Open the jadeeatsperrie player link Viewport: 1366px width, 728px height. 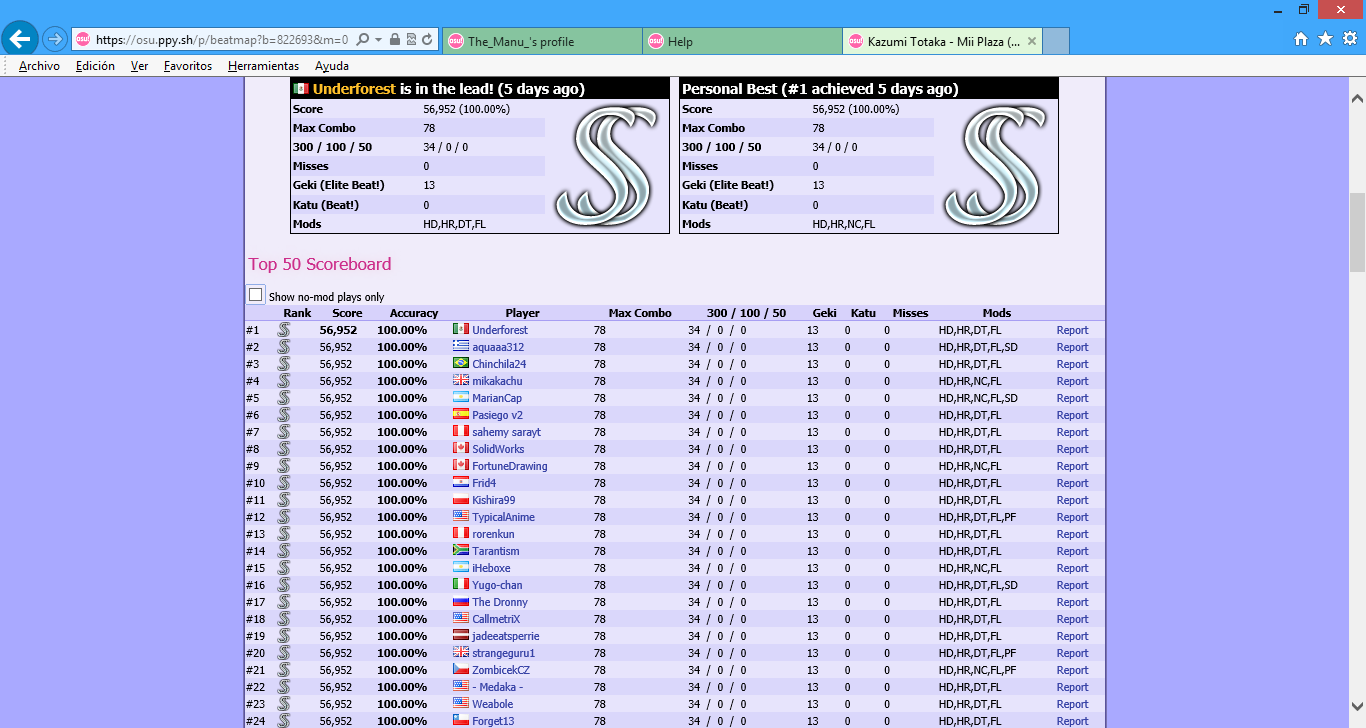(506, 636)
